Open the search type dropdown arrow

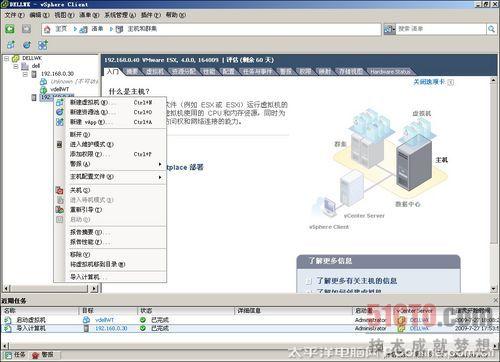[x=394, y=29]
